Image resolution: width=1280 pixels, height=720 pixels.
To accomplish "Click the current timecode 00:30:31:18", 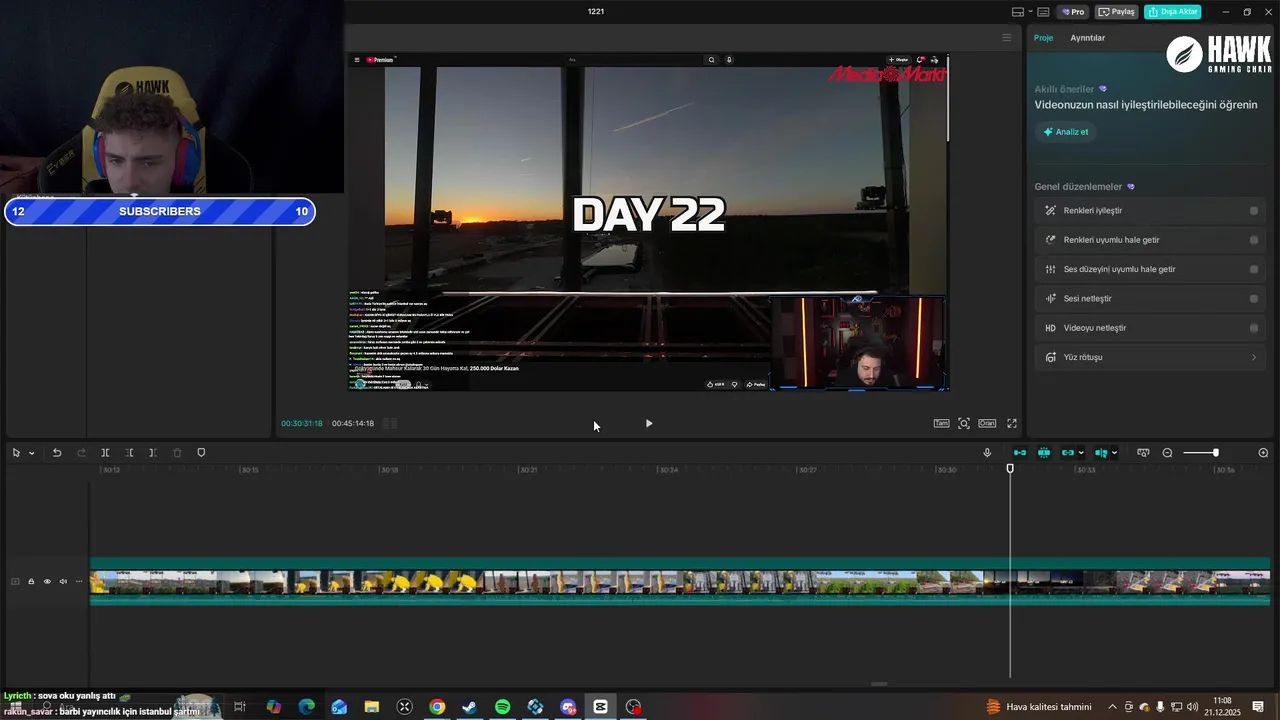I will tap(301, 424).
